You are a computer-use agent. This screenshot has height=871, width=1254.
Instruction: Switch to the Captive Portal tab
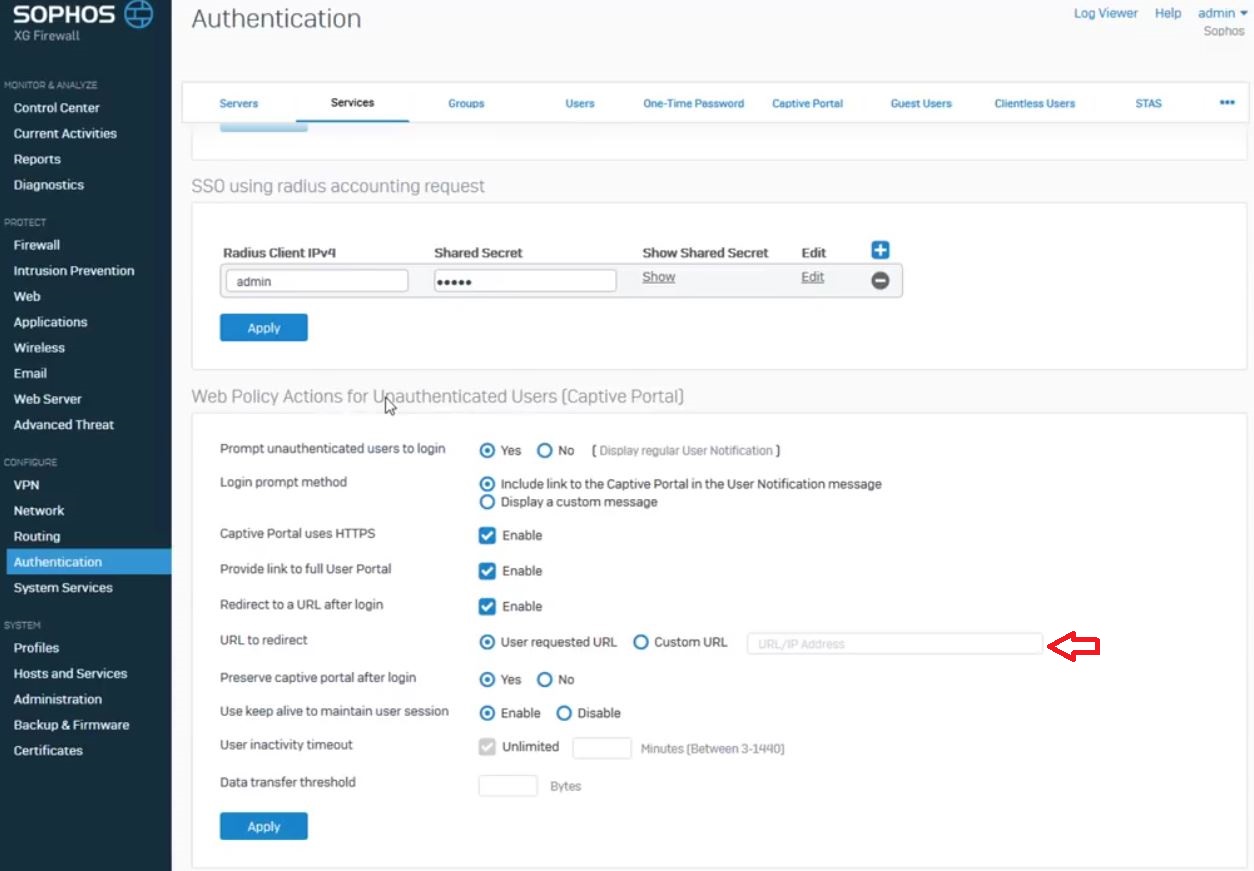[807, 103]
